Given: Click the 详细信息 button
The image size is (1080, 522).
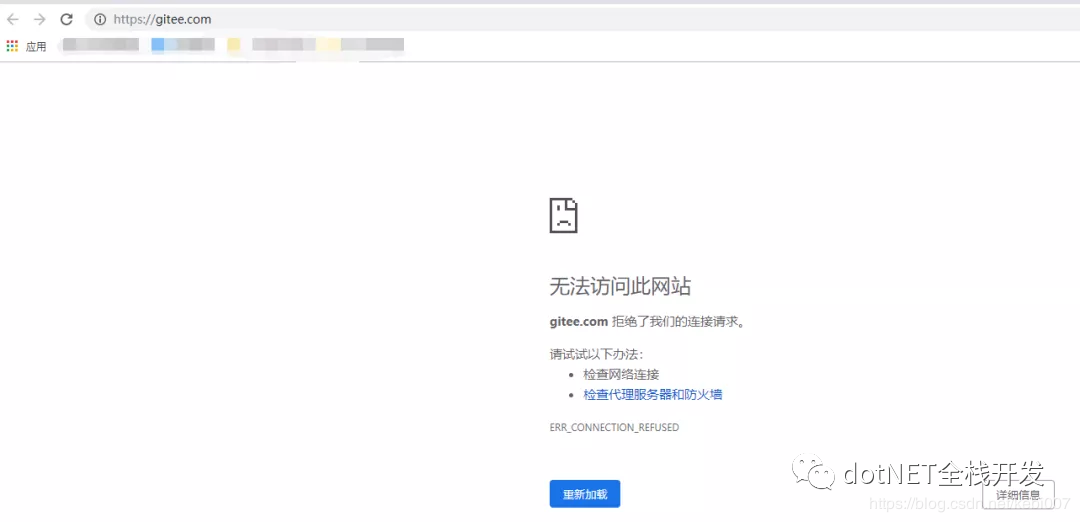Looking at the screenshot, I should pos(1018,494).
